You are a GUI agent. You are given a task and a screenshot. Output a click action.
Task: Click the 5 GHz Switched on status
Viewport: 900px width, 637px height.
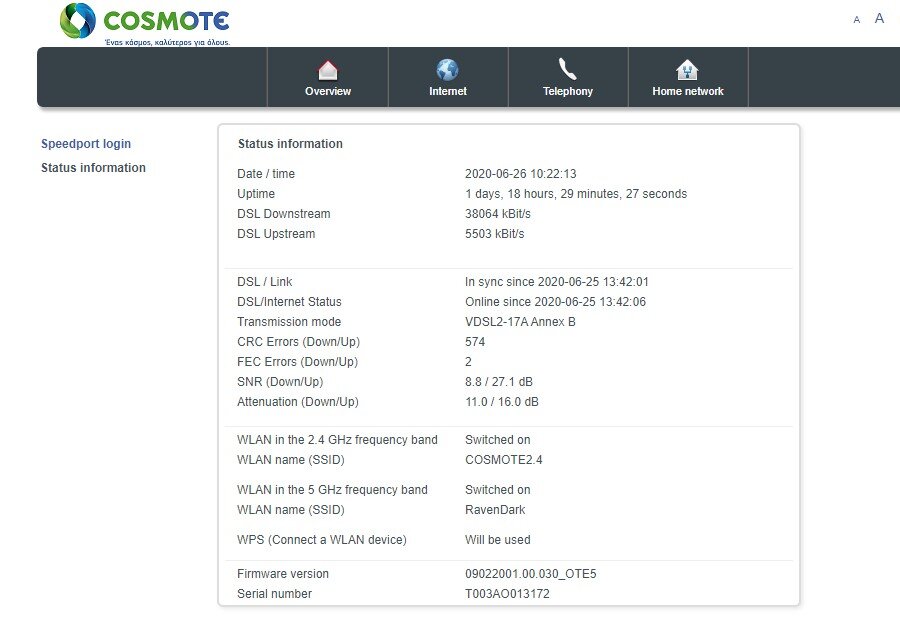point(498,490)
